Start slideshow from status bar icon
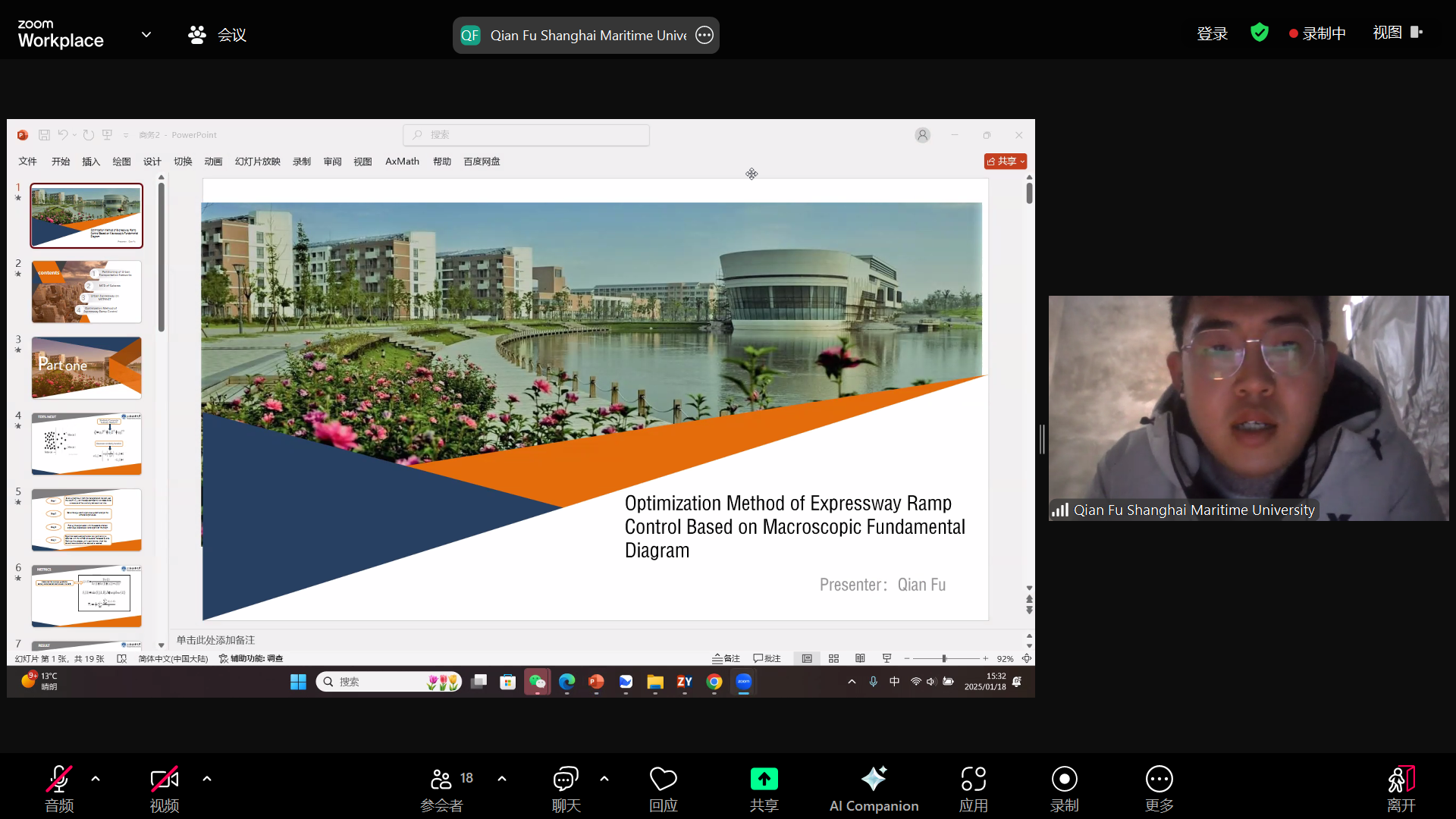The image size is (1456, 819). tap(886, 658)
